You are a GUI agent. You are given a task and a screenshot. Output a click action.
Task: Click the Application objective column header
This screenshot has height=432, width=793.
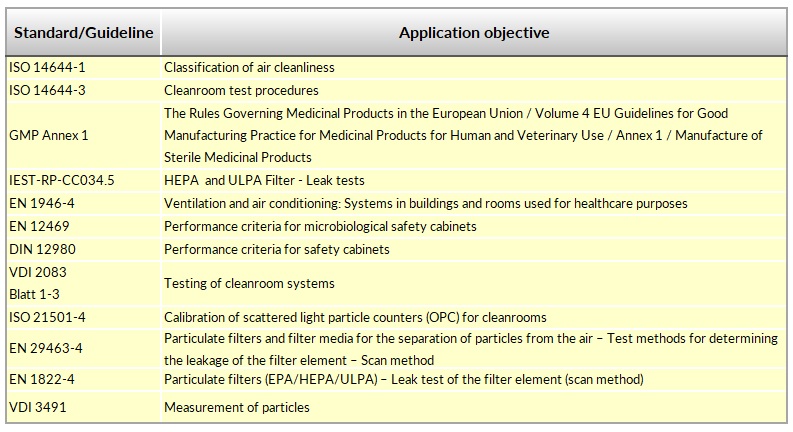click(474, 33)
